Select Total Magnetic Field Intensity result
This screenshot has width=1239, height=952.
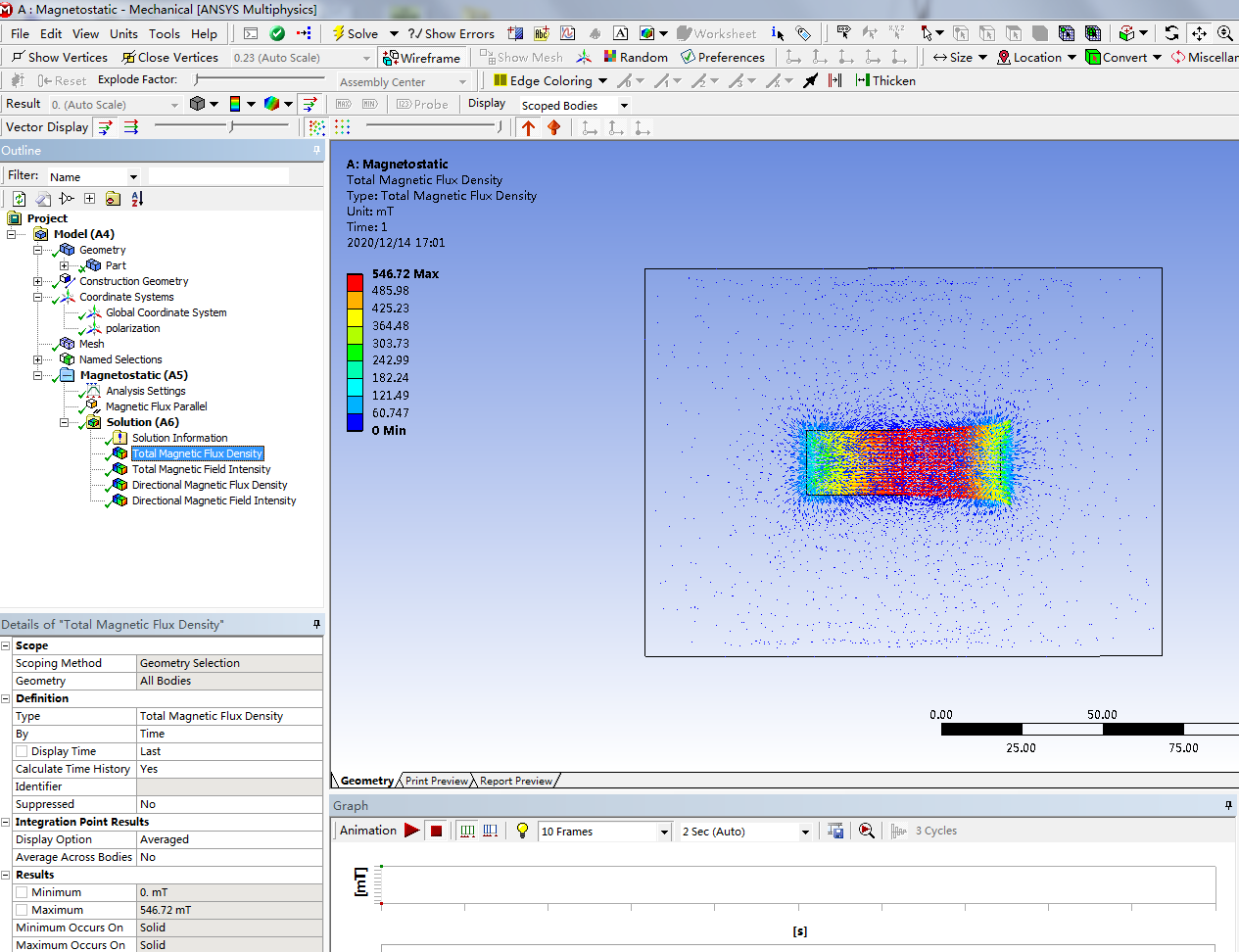pos(201,469)
